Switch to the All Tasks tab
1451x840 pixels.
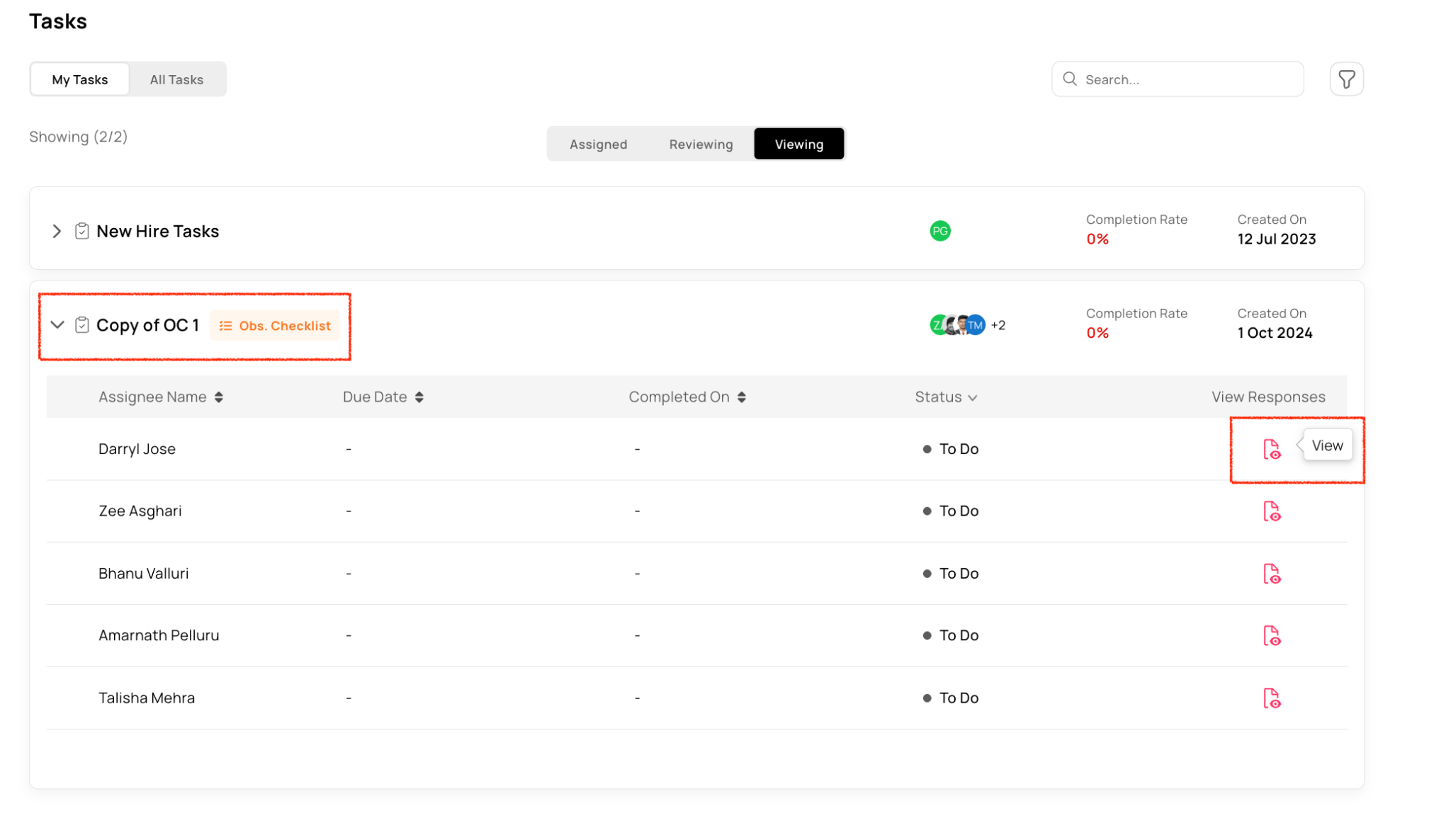pos(176,79)
